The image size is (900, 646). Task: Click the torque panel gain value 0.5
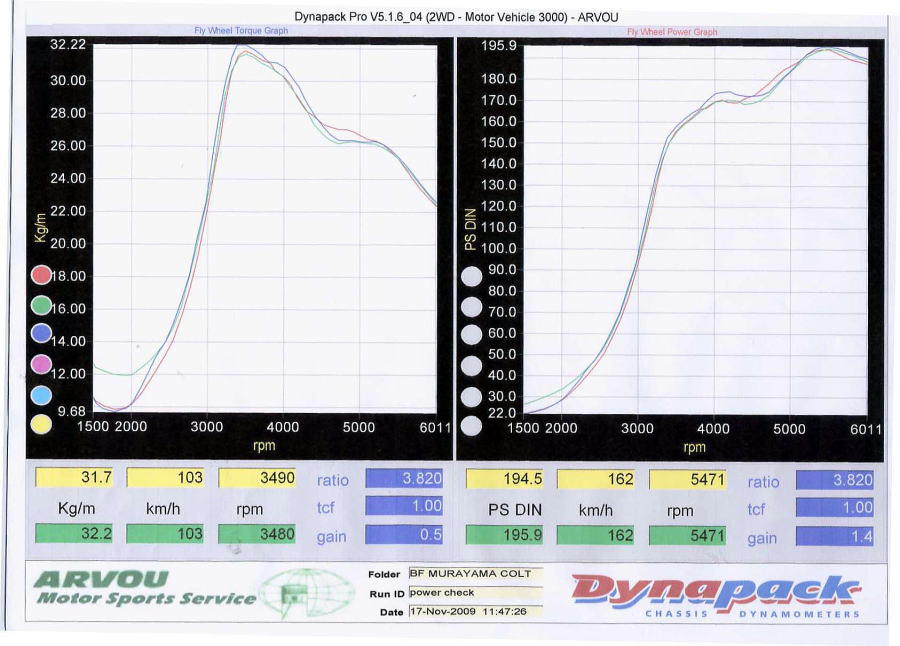pos(404,535)
